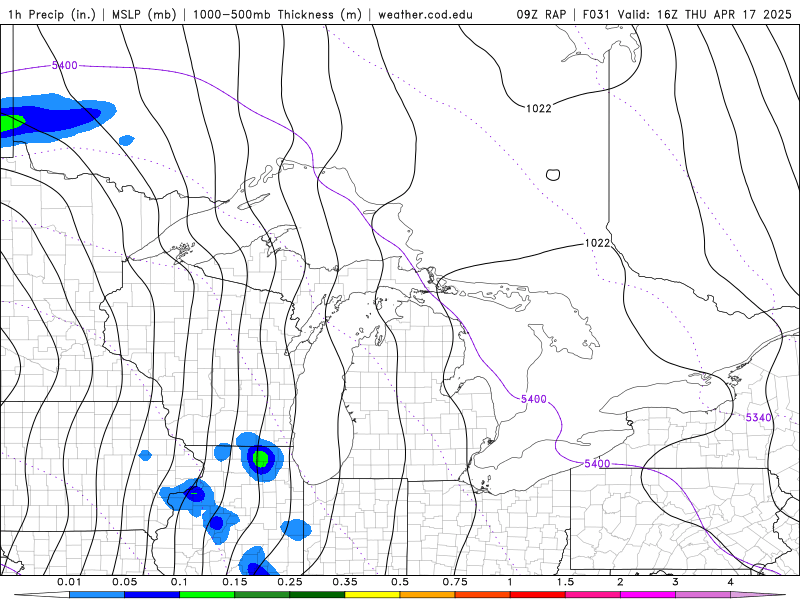Click the green precip core west of Lake Michigan

click(261, 459)
